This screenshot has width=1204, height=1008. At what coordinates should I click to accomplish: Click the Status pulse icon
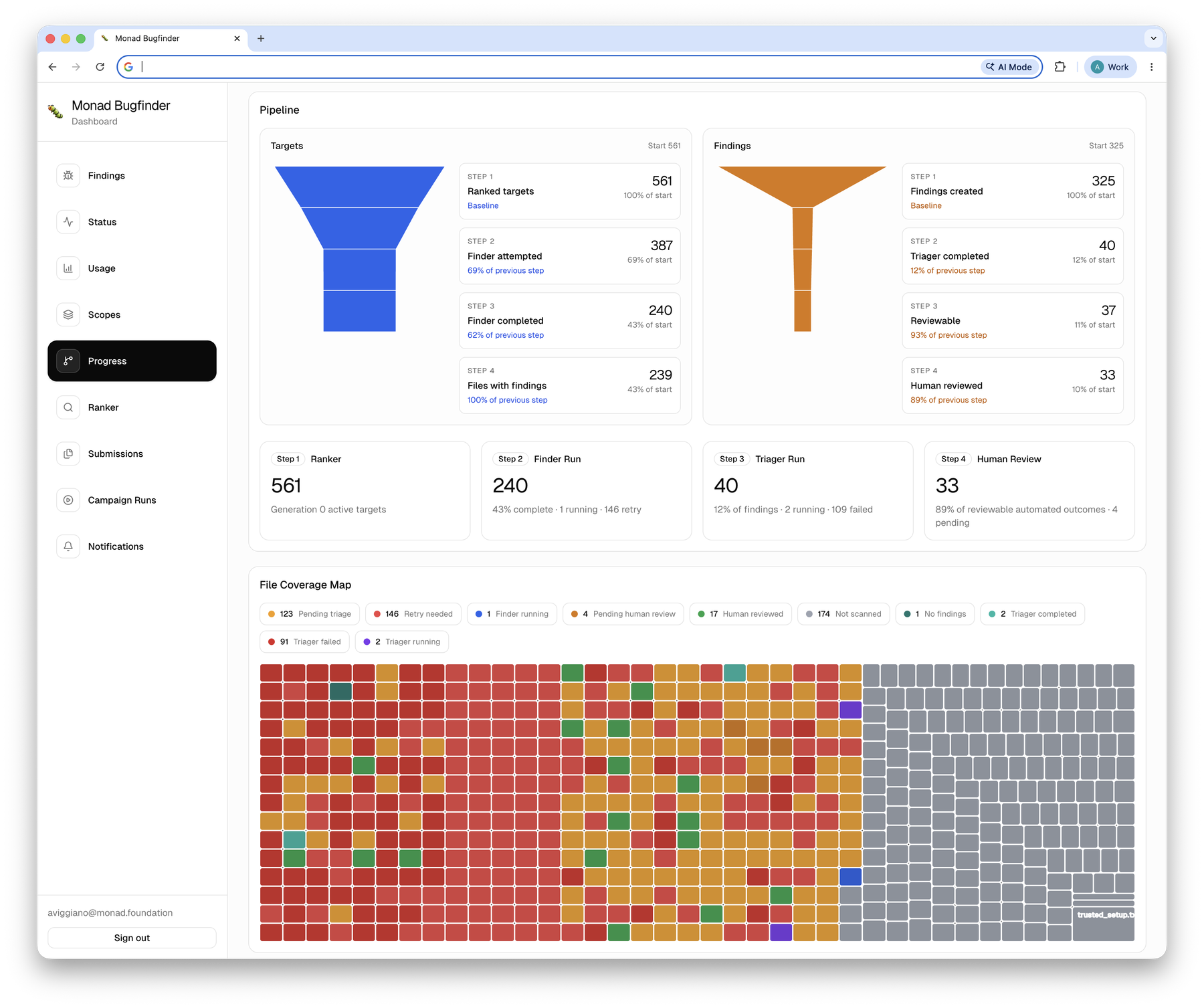click(x=68, y=221)
